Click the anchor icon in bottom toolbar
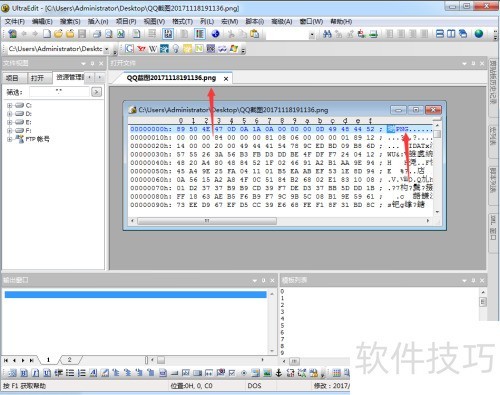This screenshot has height=395, width=500. point(279,373)
